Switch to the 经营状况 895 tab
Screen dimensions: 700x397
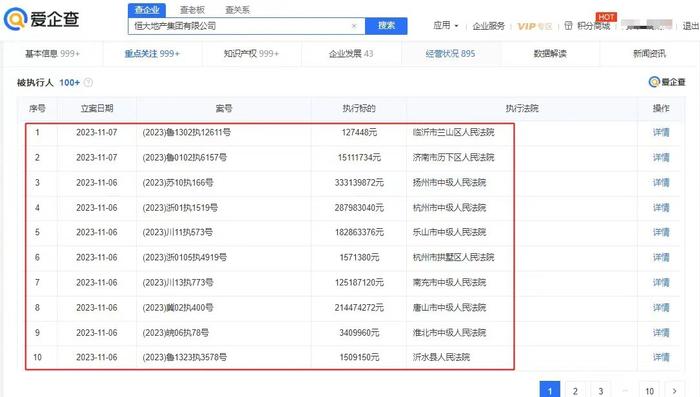[x=450, y=54]
